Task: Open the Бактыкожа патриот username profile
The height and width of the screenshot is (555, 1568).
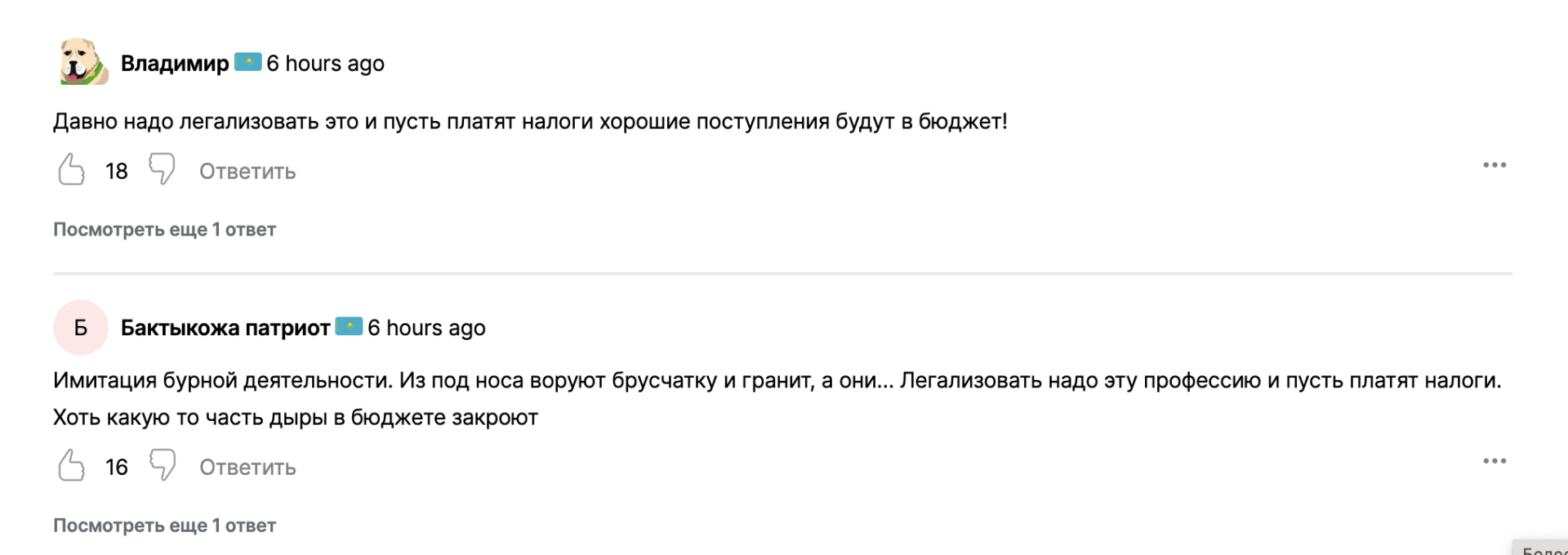Action: click(225, 329)
